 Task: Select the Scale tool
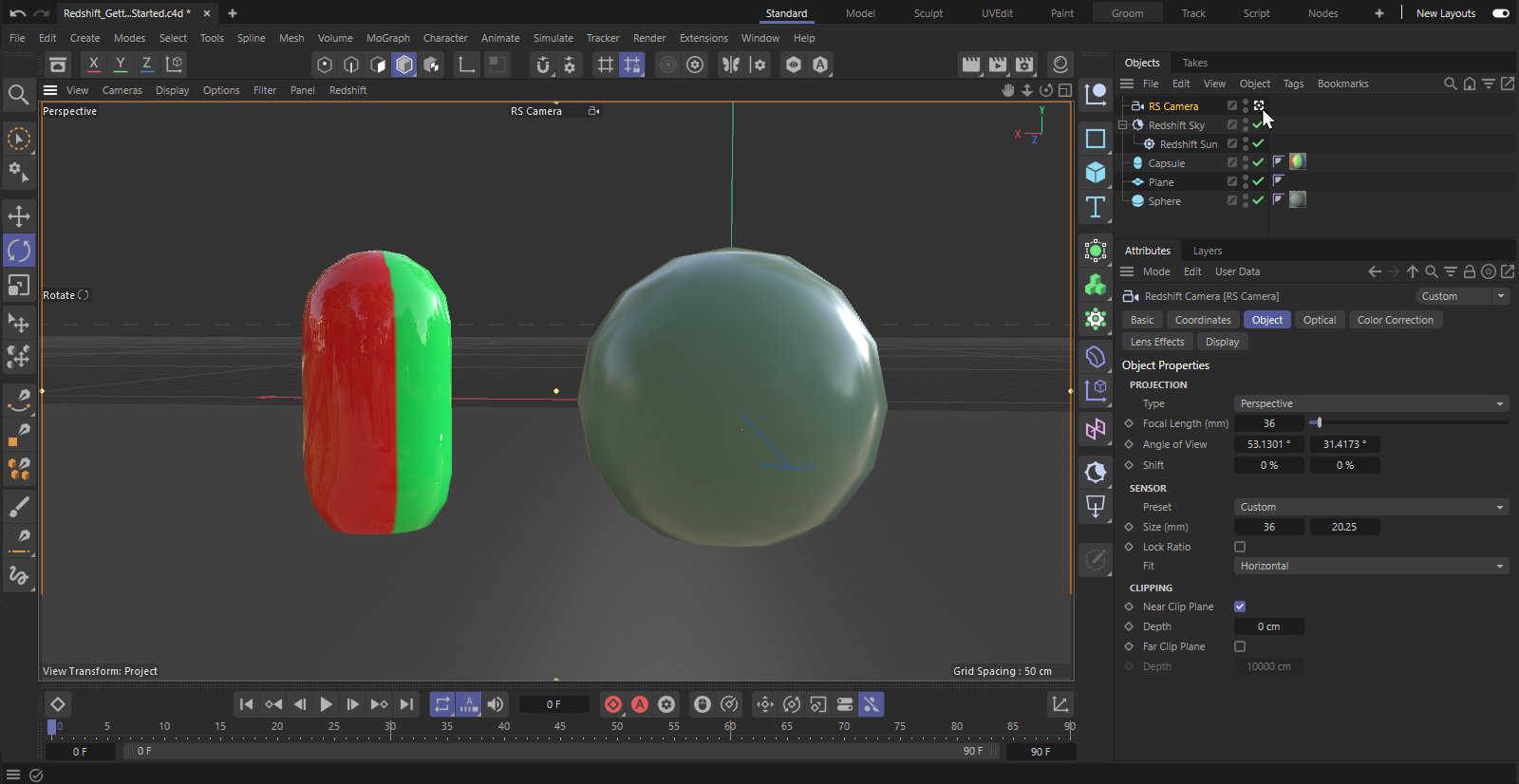coord(18,286)
